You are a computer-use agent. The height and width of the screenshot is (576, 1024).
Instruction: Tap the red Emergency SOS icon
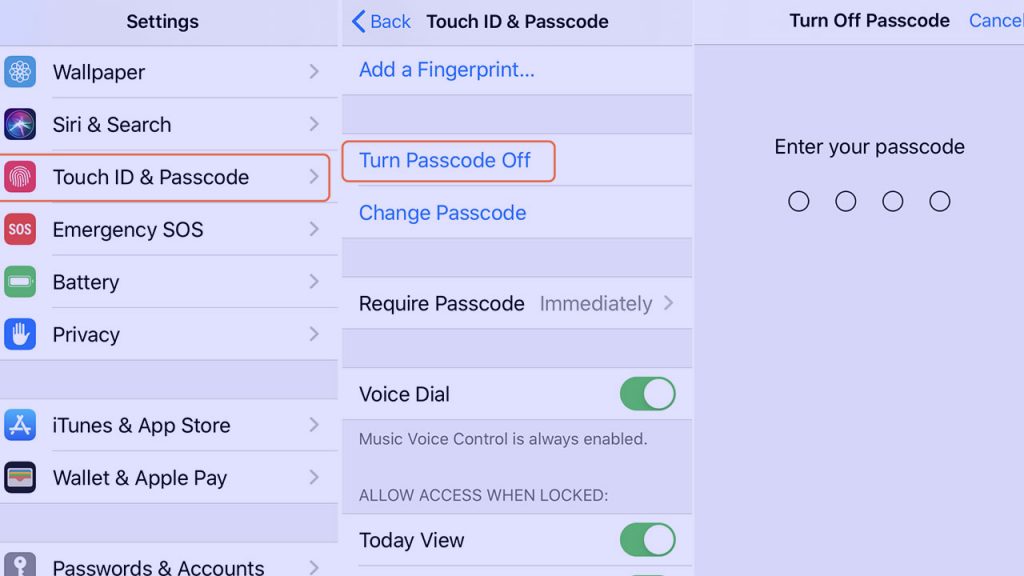click(20, 229)
